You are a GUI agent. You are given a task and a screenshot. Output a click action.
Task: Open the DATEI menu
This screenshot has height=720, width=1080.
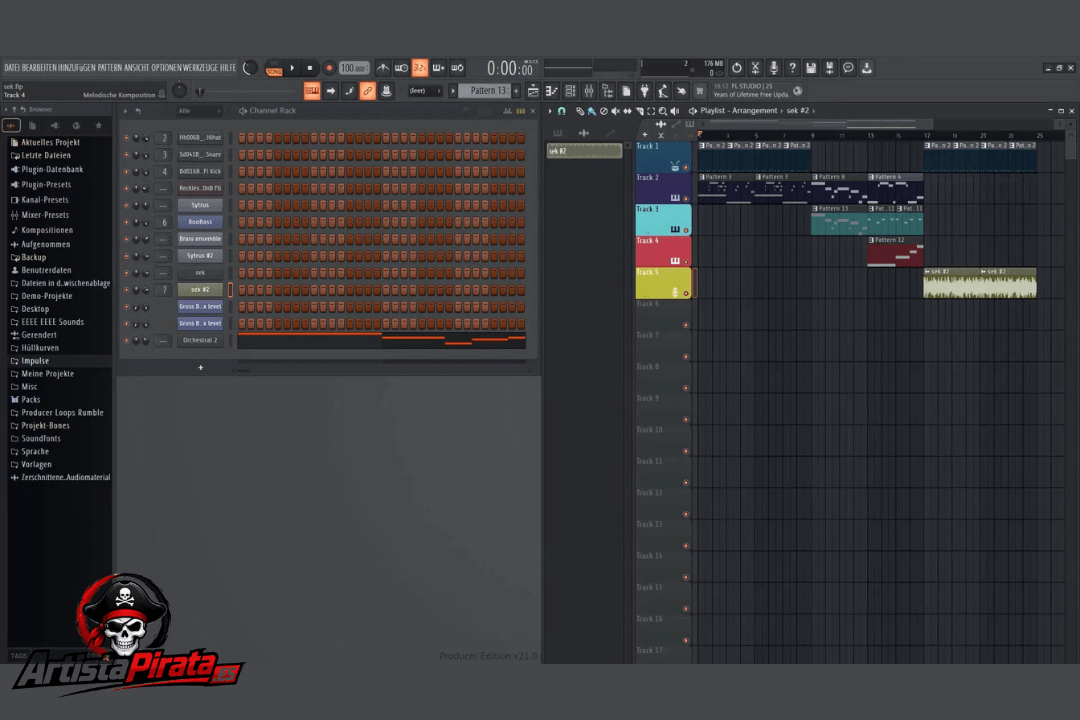(x=12, y=68)
